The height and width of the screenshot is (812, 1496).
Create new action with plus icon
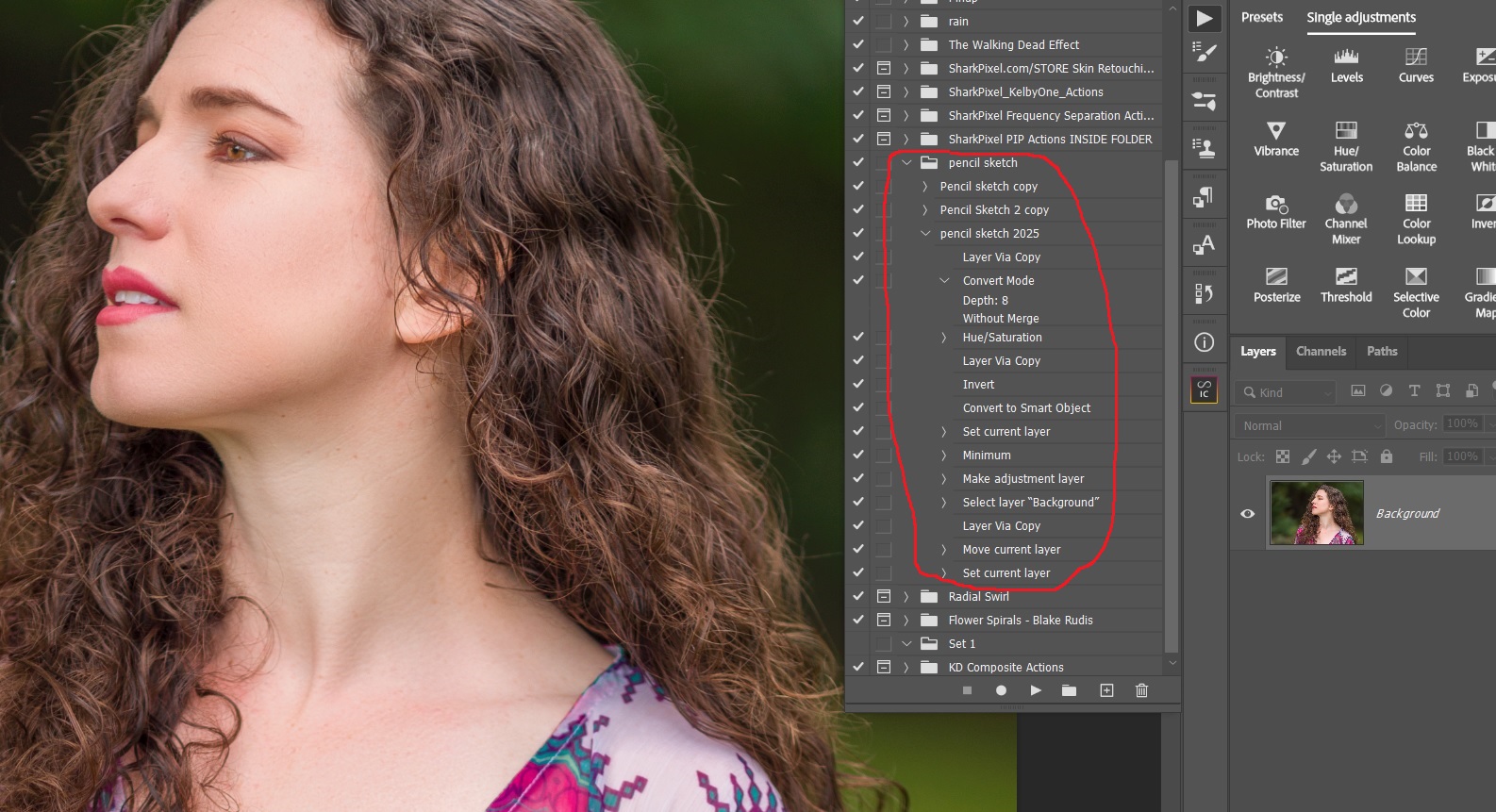tap(1106, 690)
